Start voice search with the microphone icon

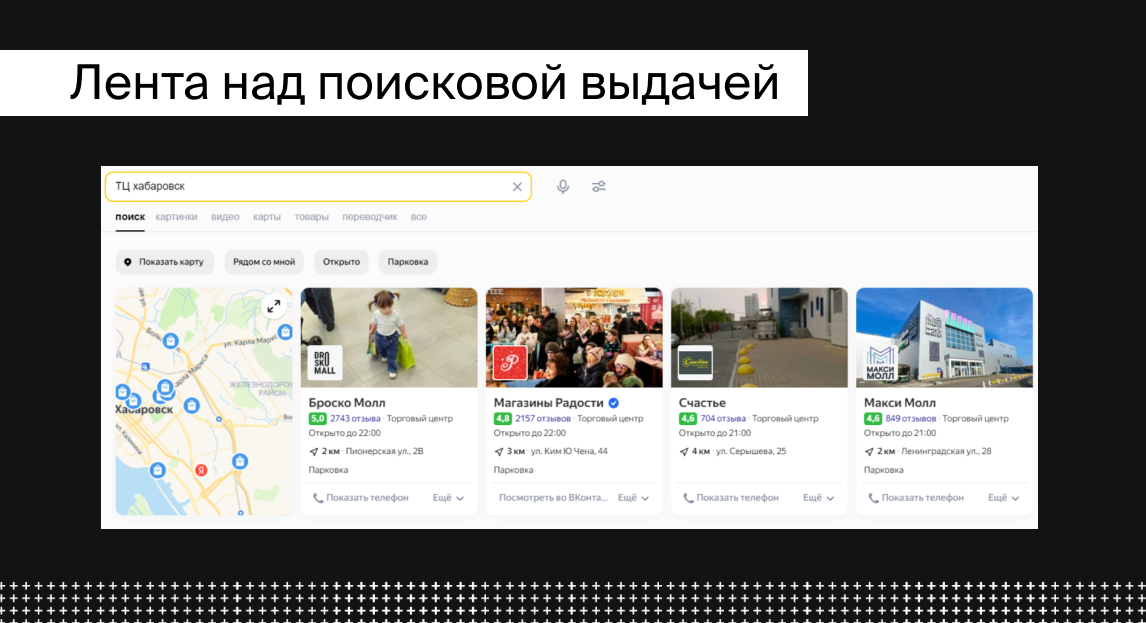(563, 186)
